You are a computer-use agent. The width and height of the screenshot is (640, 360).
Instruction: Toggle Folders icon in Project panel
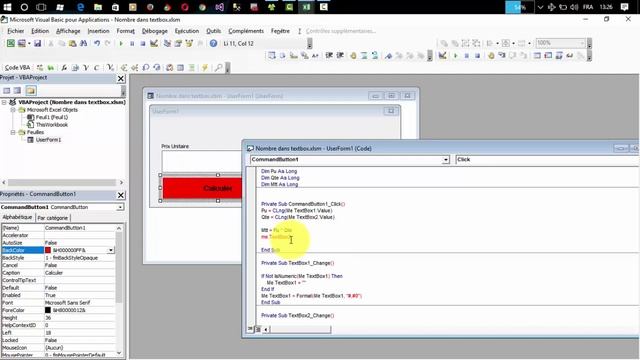click(31, 91)
